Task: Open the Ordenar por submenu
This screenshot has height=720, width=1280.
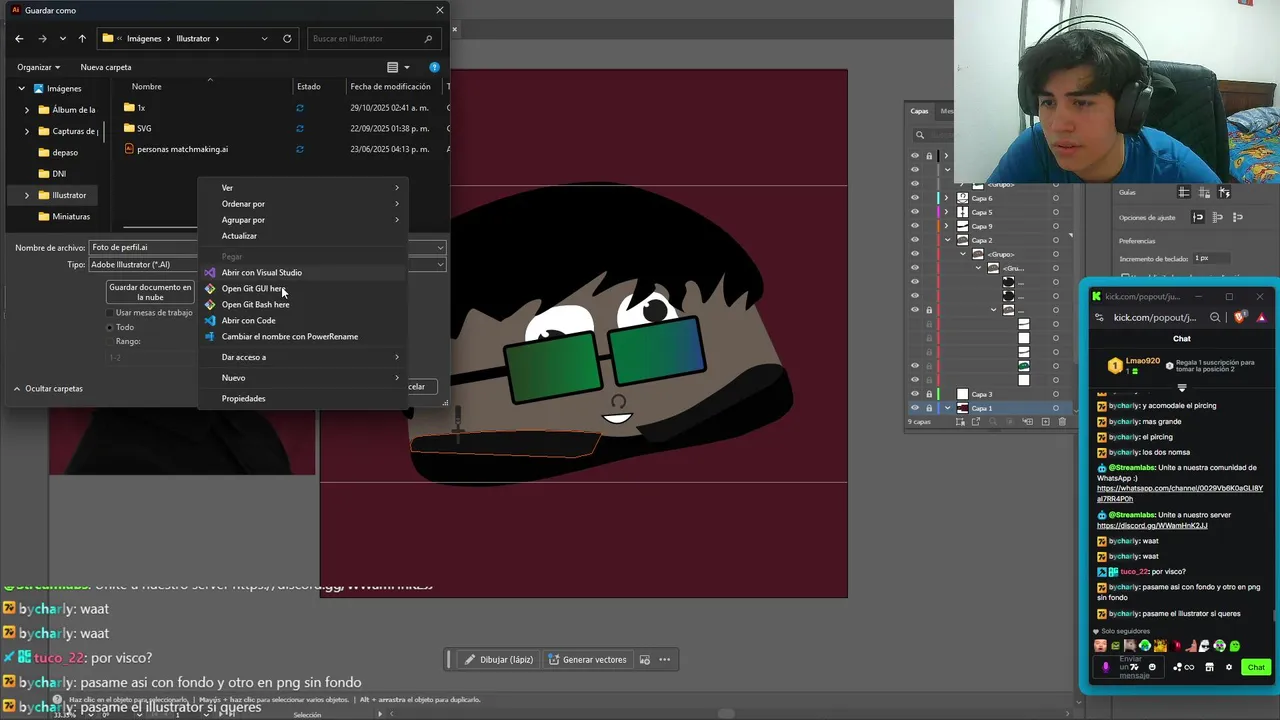Action: [x=302, y=204]
